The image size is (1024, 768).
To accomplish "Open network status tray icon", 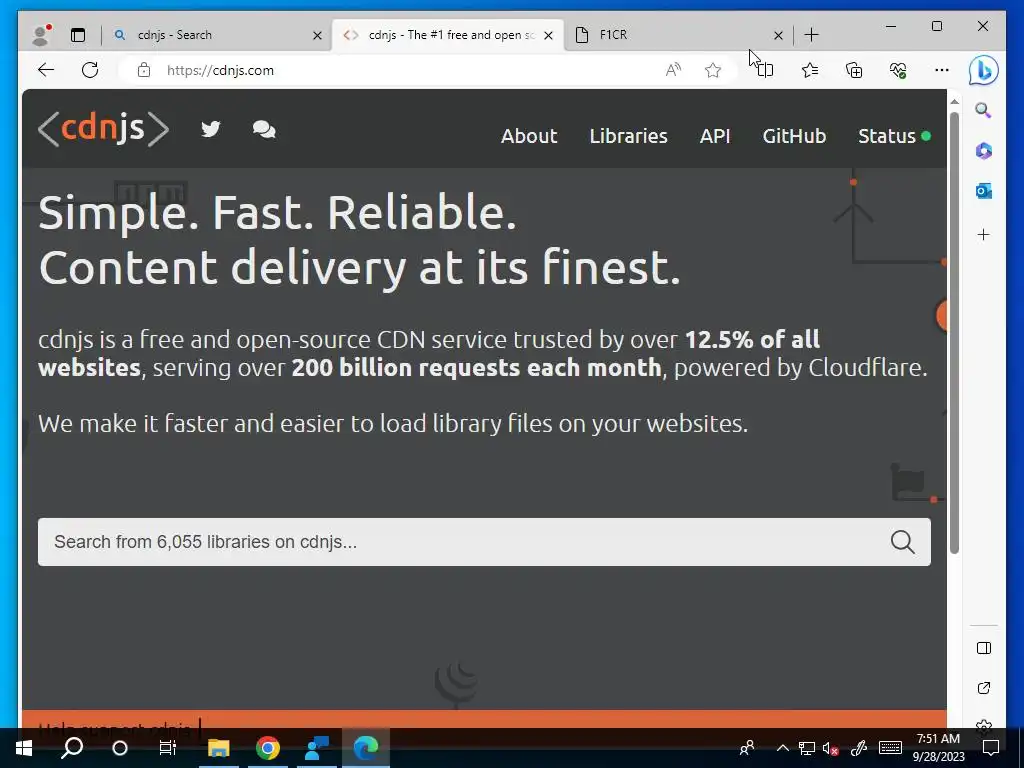I will click(x=807, y=748).
